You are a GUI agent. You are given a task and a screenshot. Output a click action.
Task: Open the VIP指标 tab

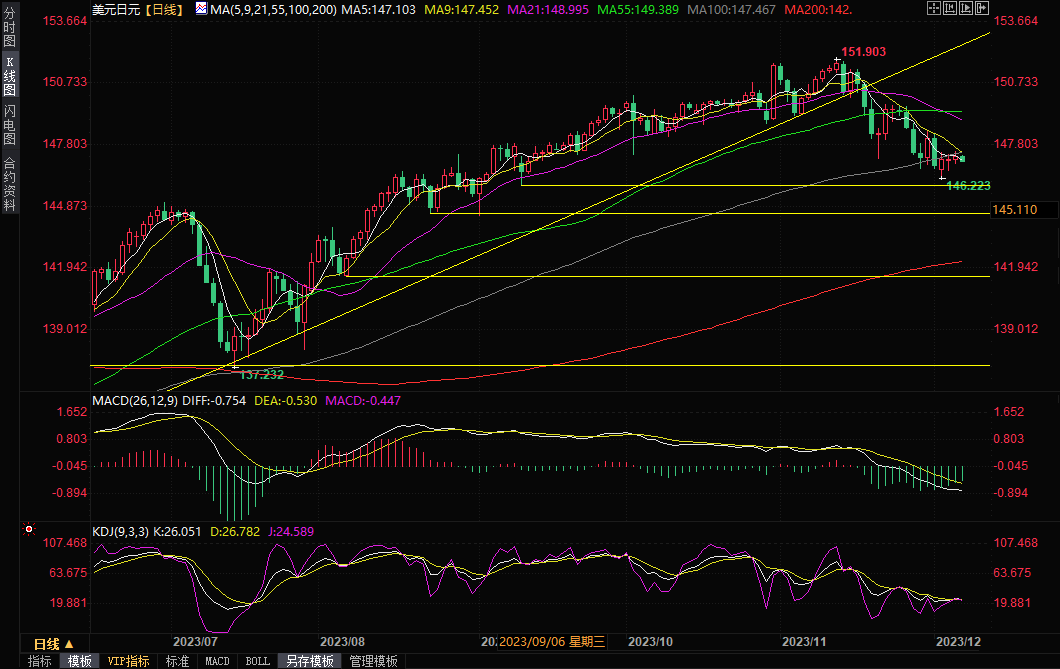coord(128,661)
